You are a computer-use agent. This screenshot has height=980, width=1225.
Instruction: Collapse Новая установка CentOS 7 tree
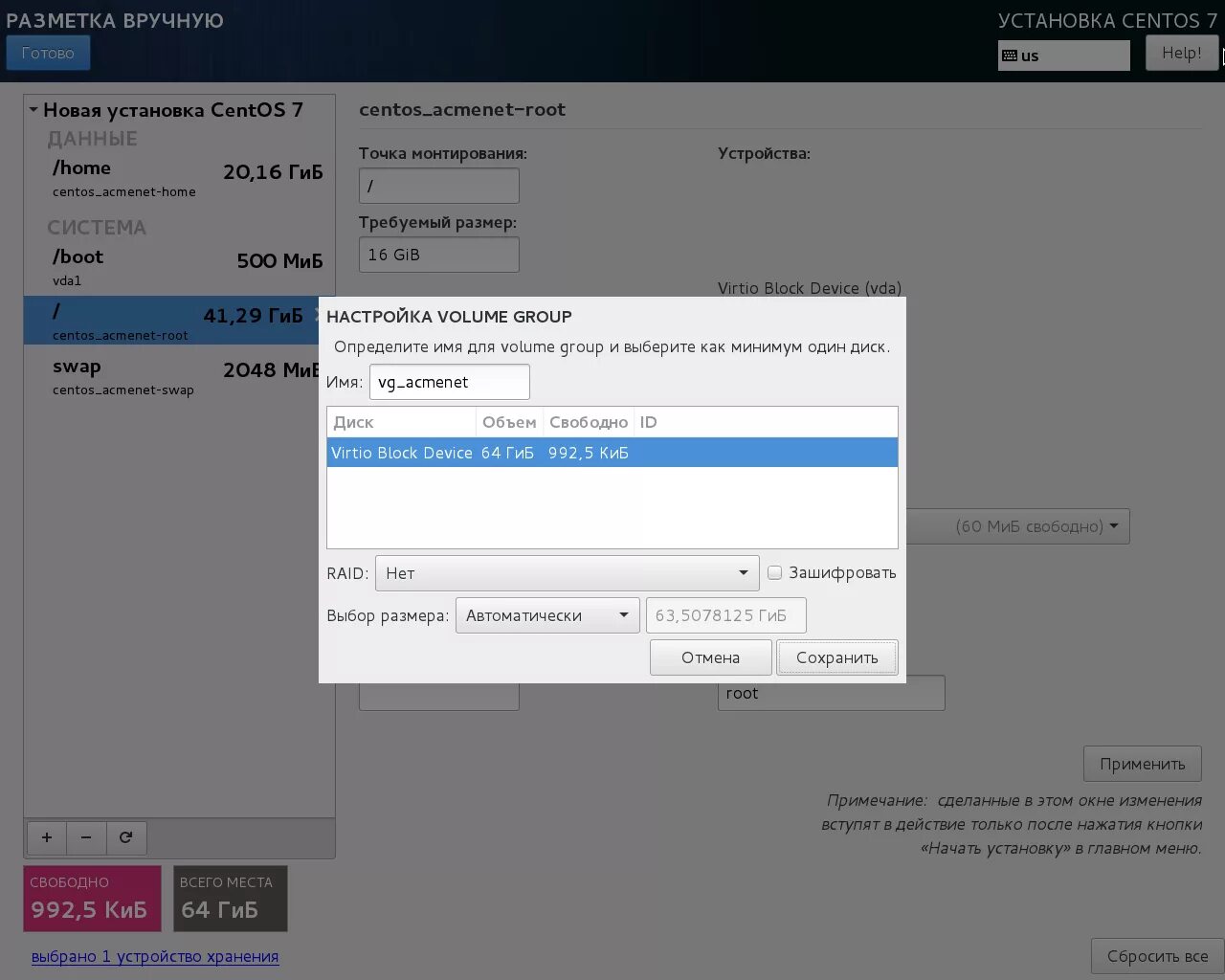click(33, 110)
